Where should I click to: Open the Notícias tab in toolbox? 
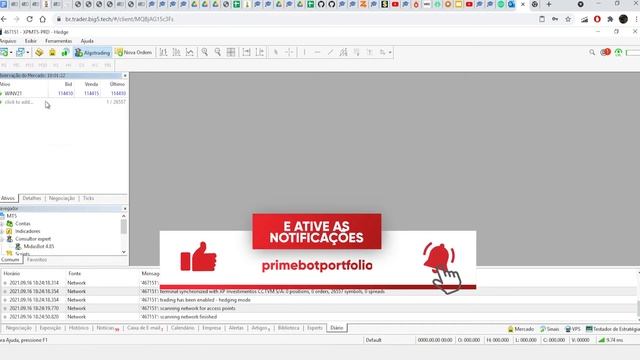click(x=107, y=328)
